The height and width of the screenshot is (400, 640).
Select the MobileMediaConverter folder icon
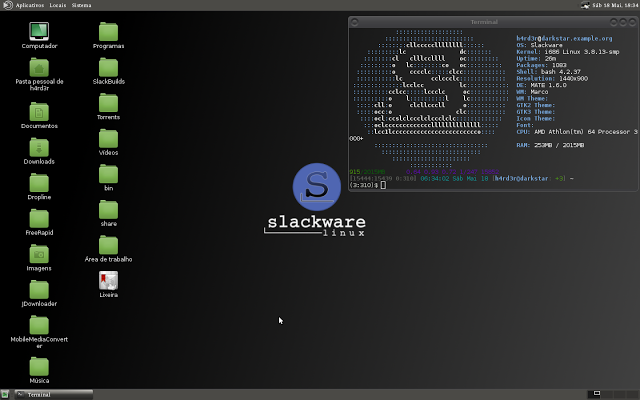[39, 325]
